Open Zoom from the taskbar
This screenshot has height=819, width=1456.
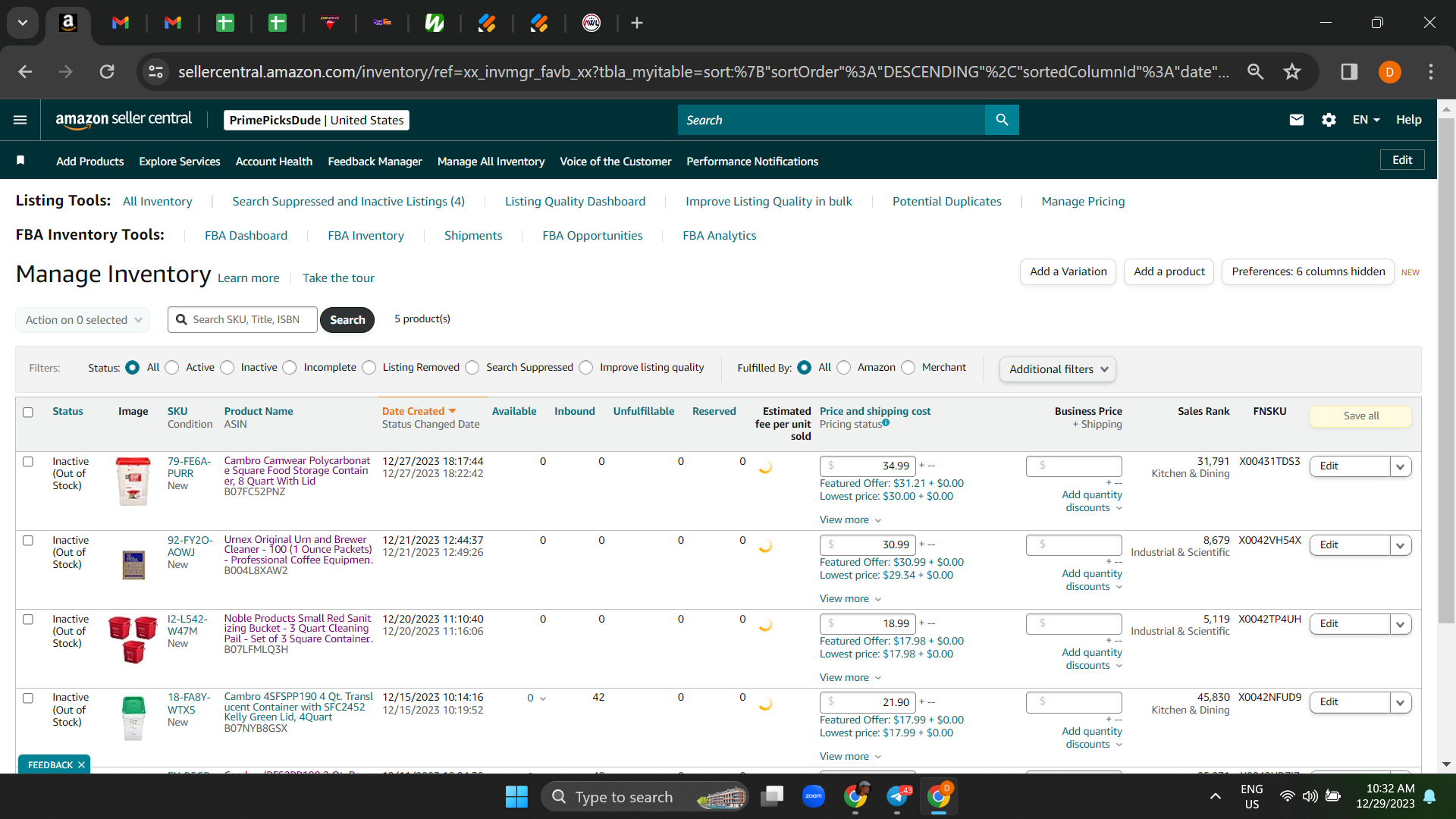[x=814, y=796]
